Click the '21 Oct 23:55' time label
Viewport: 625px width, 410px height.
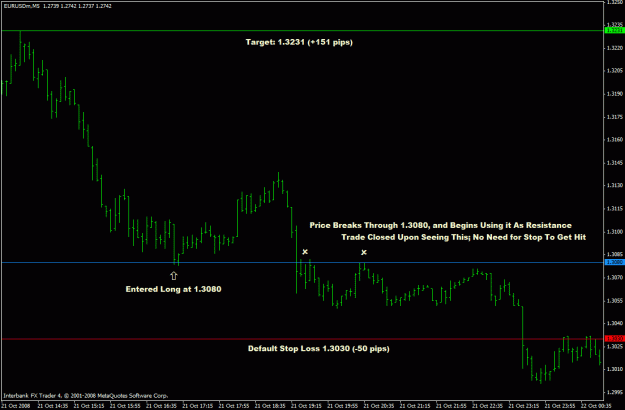coord(560,406)
